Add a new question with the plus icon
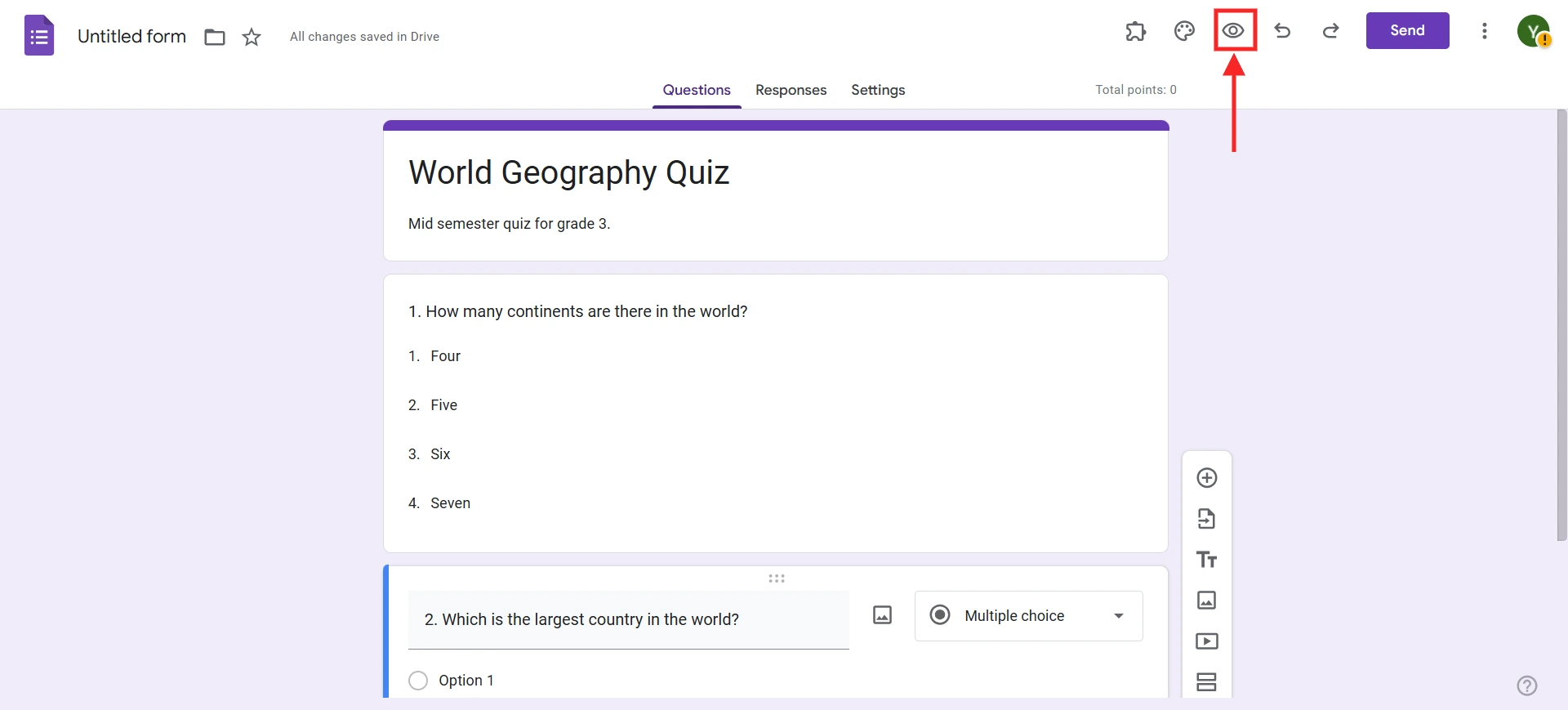Image resolution: width=1568 pixels, height=710 pixels. coord(1207,478)
